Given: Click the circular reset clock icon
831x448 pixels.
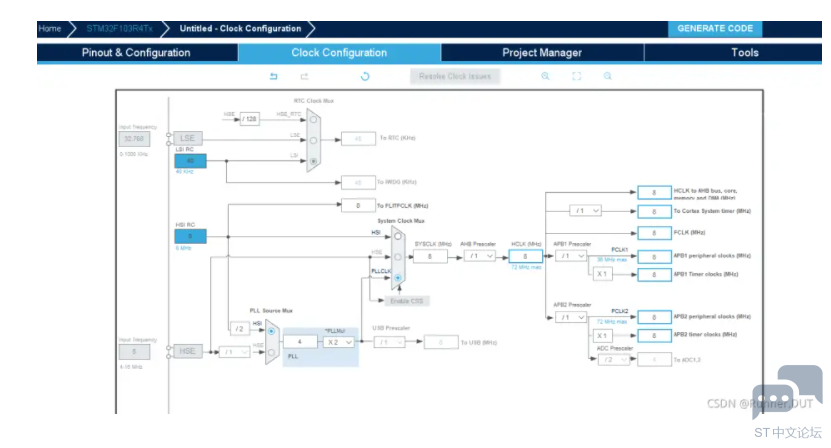Looking at the screenshot, I should click(365, 76).
